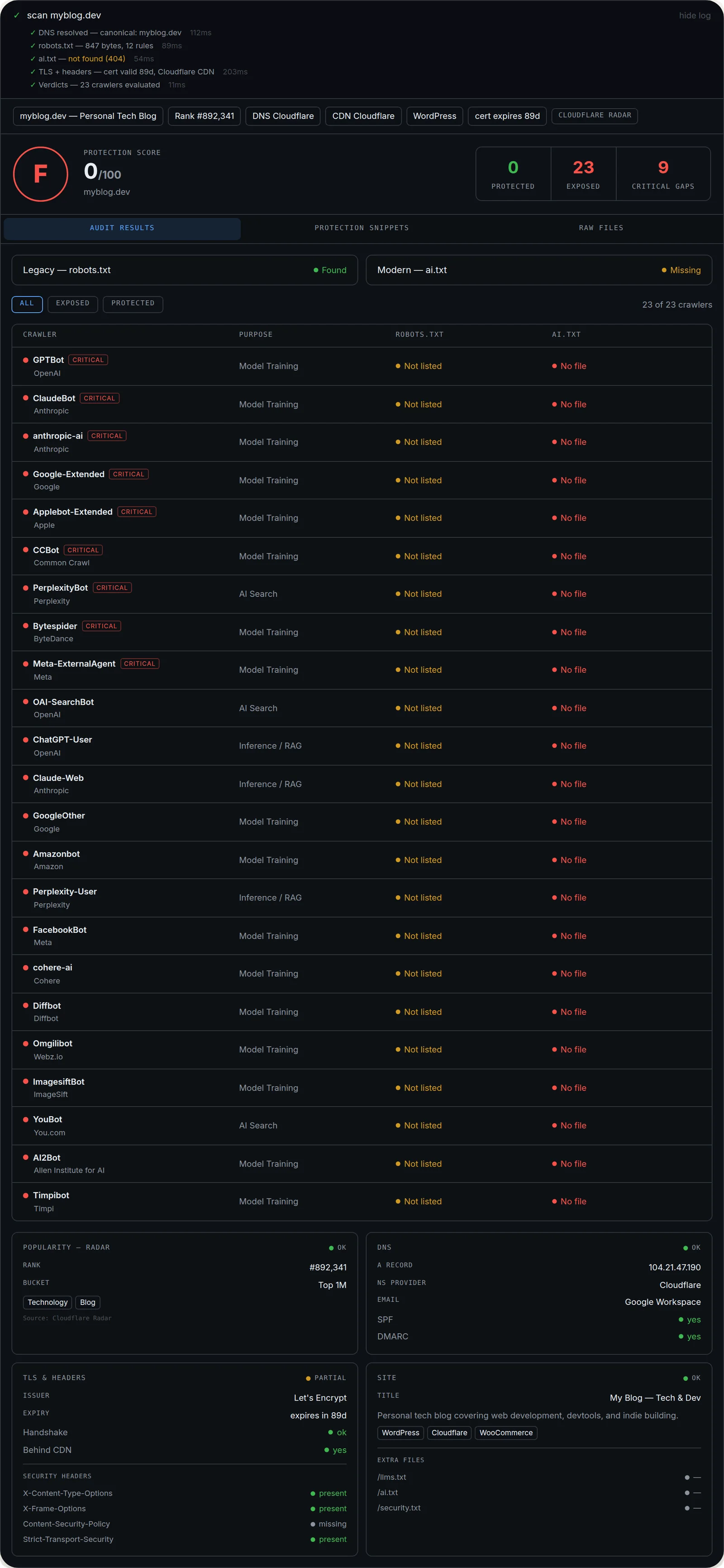Open the Perplexity-User crawler row
Image resolution: width=724 pixels, height=1568 pixels.
[x=362, y=898]
